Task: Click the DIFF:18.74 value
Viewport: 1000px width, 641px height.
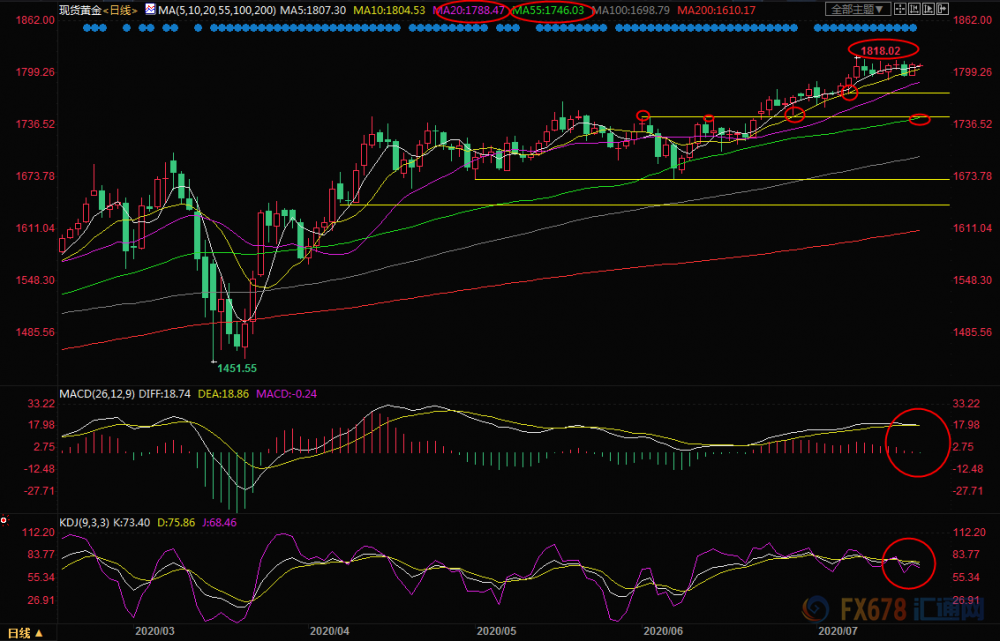Action: pyautogui.click(x=165, y=394)
